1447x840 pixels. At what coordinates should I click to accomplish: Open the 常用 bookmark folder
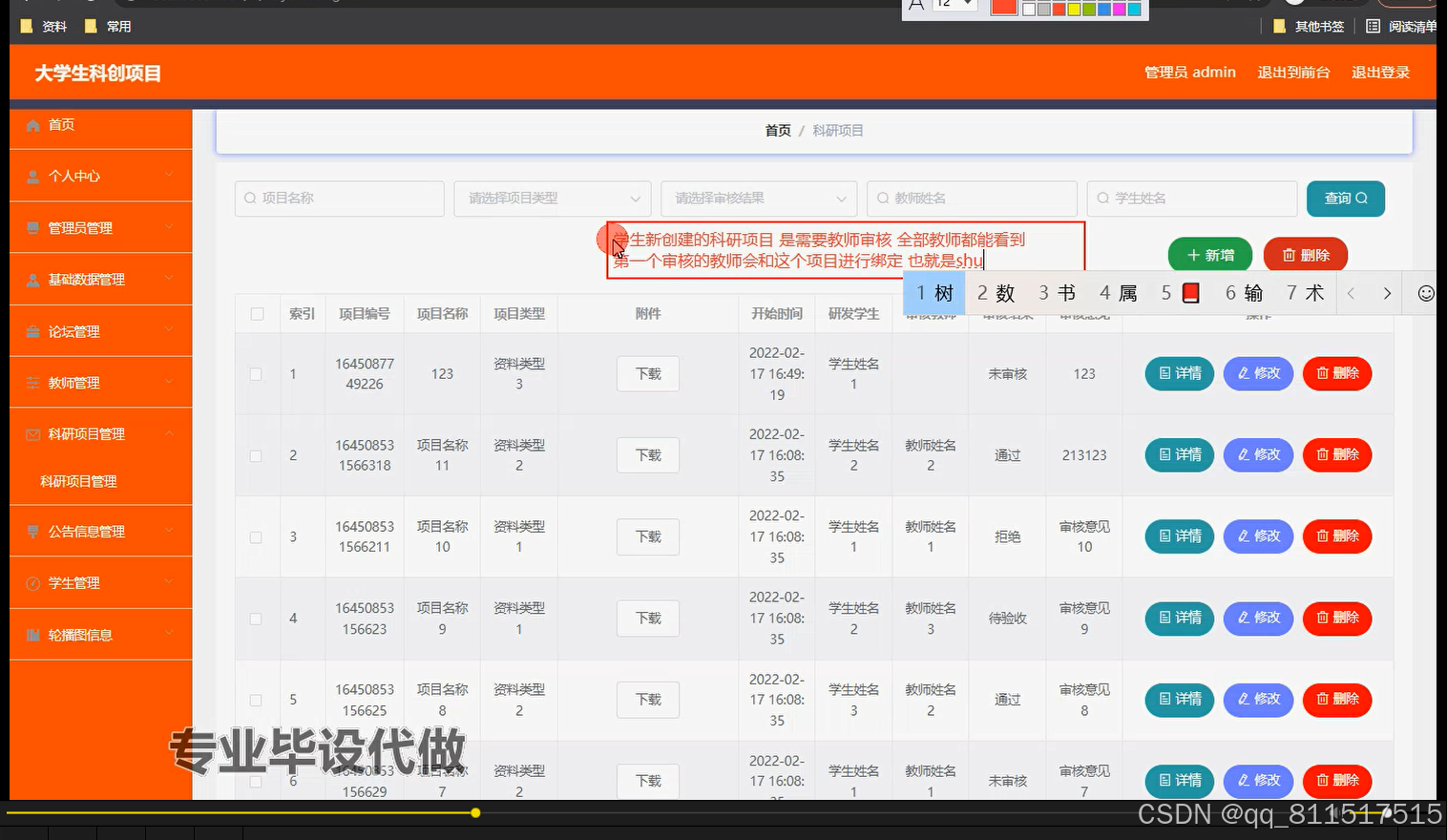pos(108,27)
